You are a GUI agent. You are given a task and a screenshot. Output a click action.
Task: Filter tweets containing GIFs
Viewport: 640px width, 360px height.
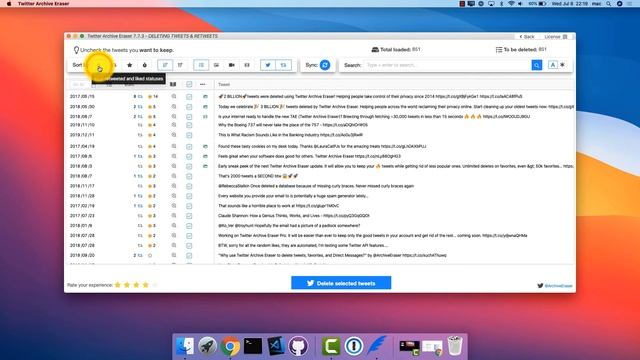(x=247, y=65)
